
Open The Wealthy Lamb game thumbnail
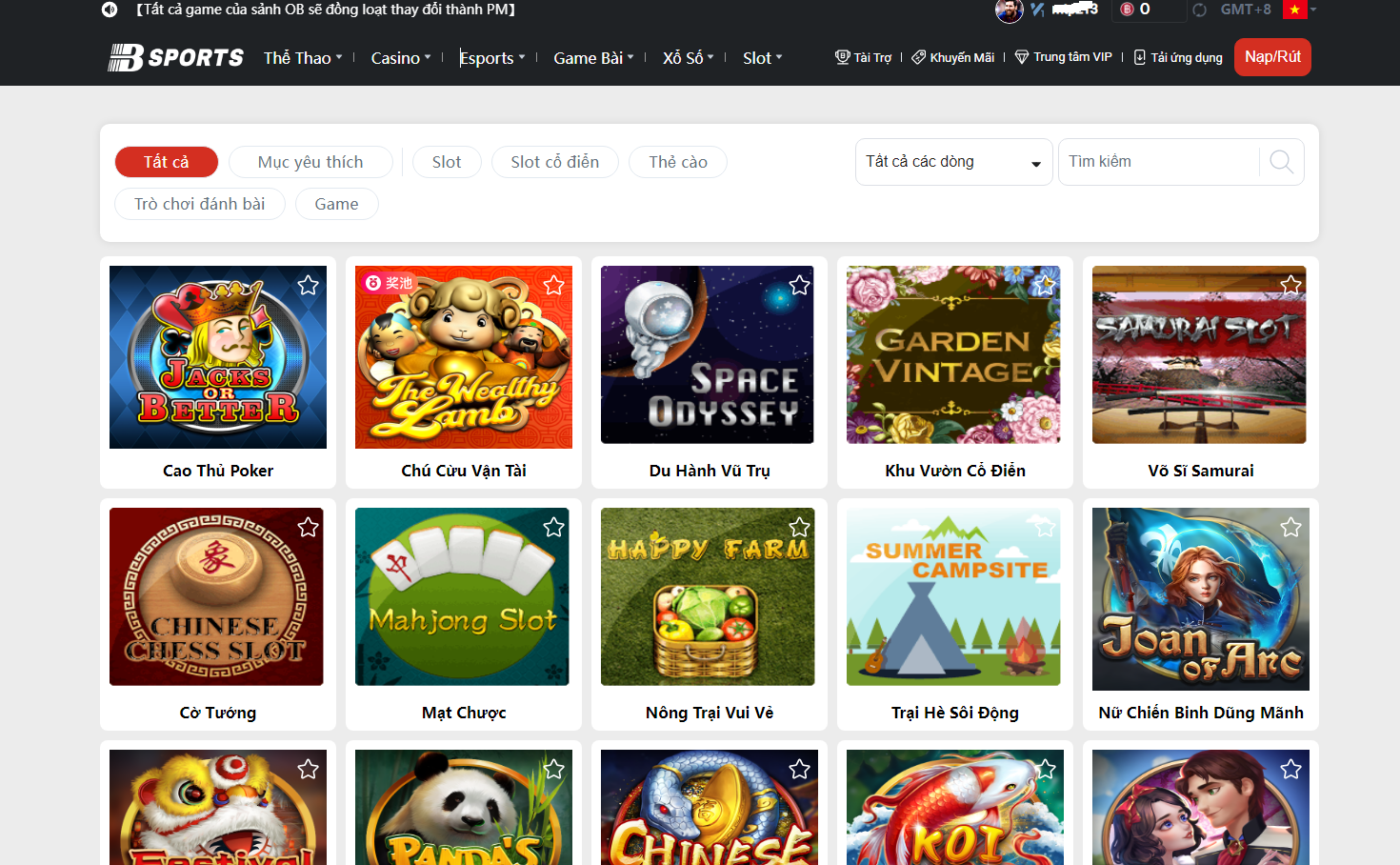[x=464, y=357]
